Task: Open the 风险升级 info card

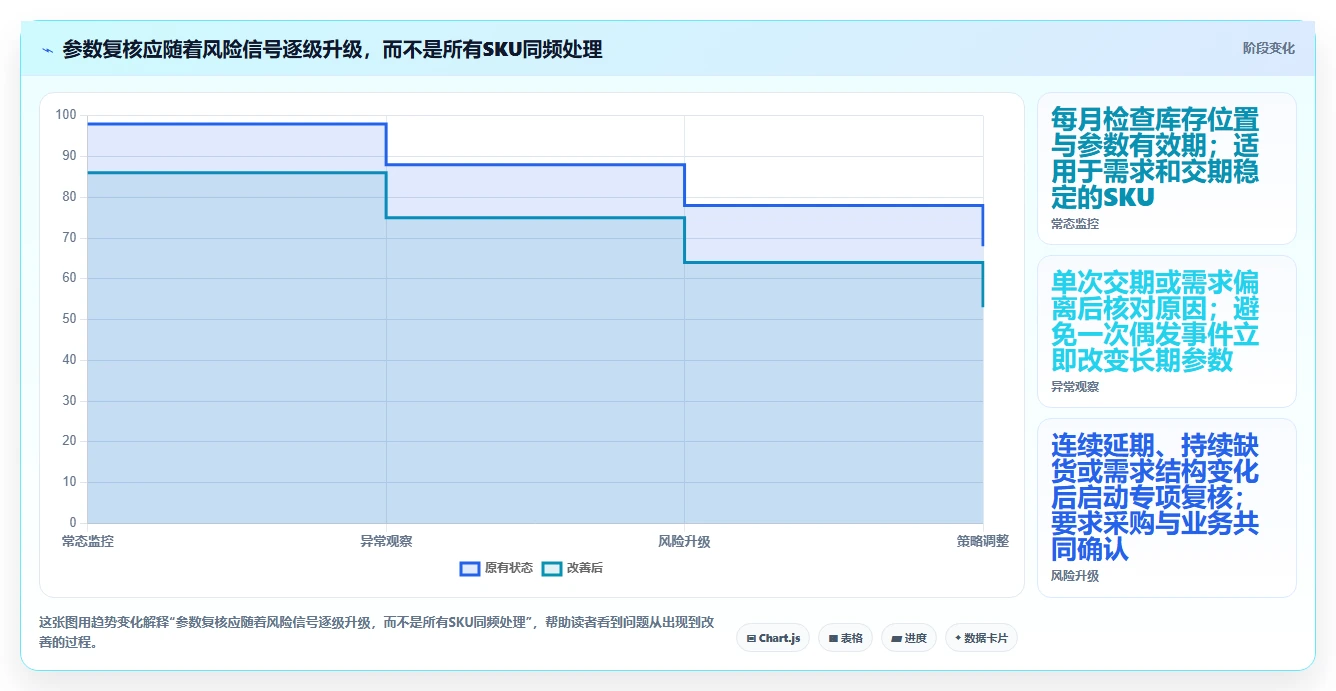Action: coord(1167,508)
